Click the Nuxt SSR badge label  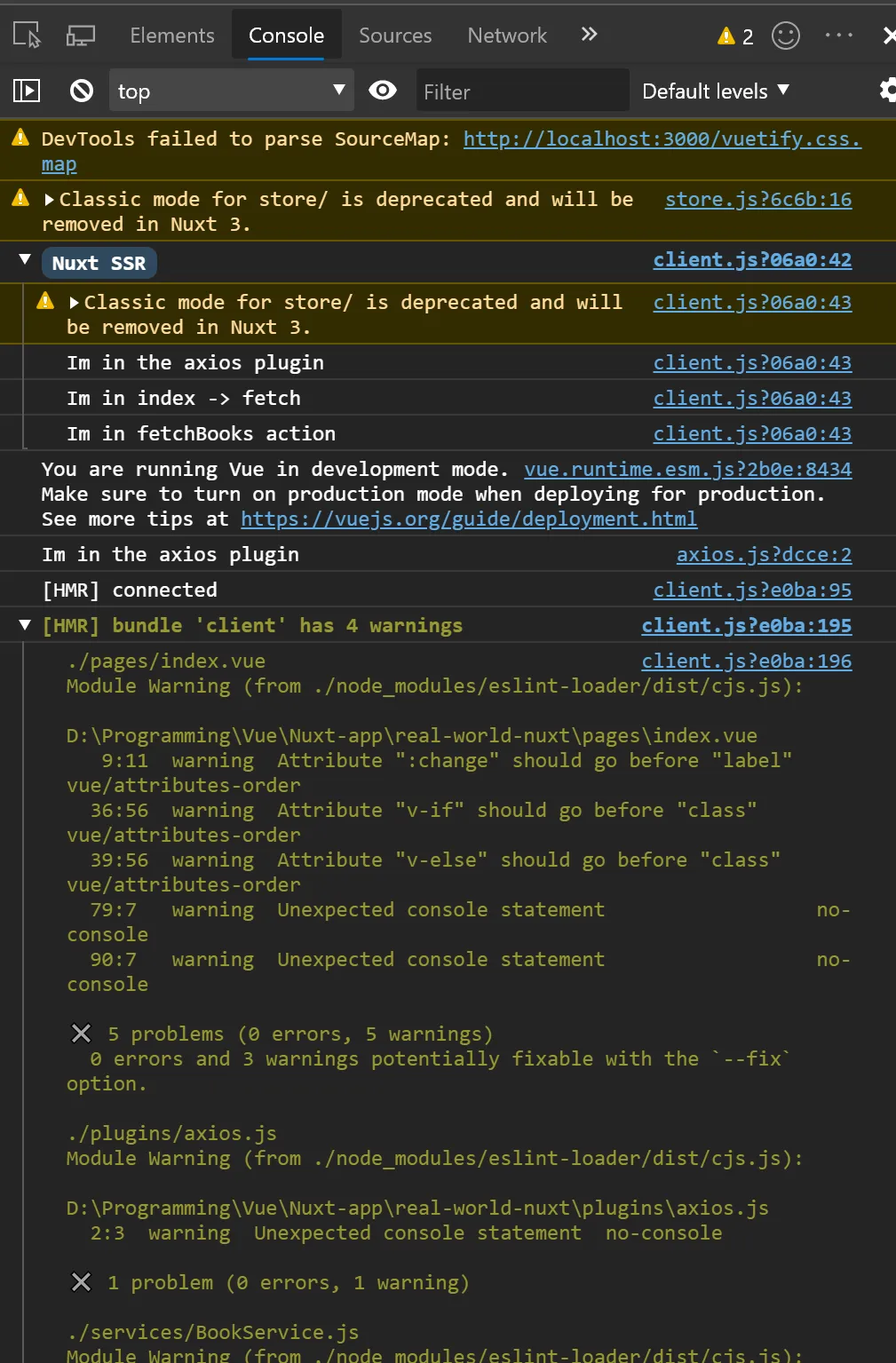coord(99,263)
